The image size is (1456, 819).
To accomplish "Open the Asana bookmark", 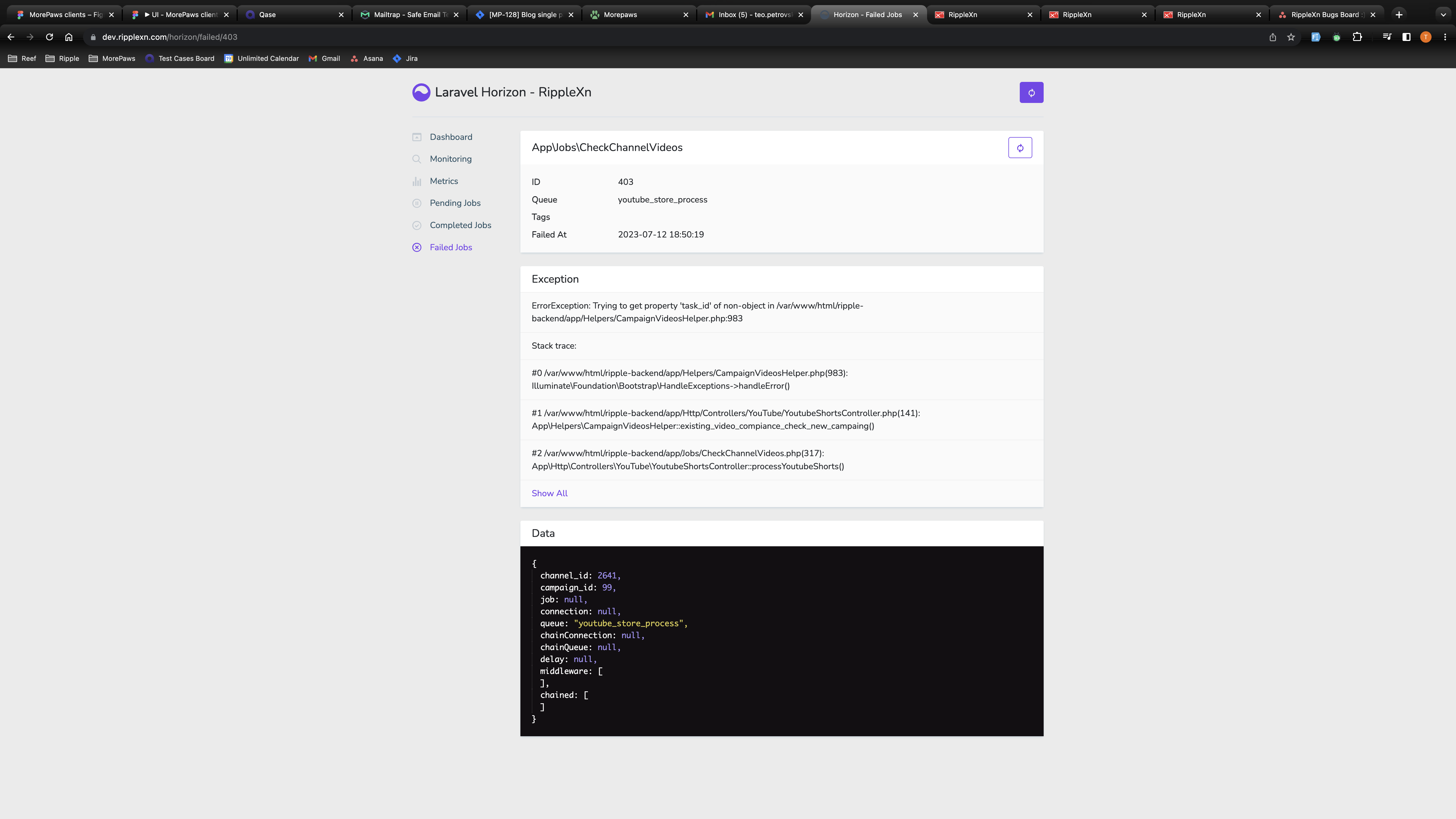I will (x=366, y=58).
